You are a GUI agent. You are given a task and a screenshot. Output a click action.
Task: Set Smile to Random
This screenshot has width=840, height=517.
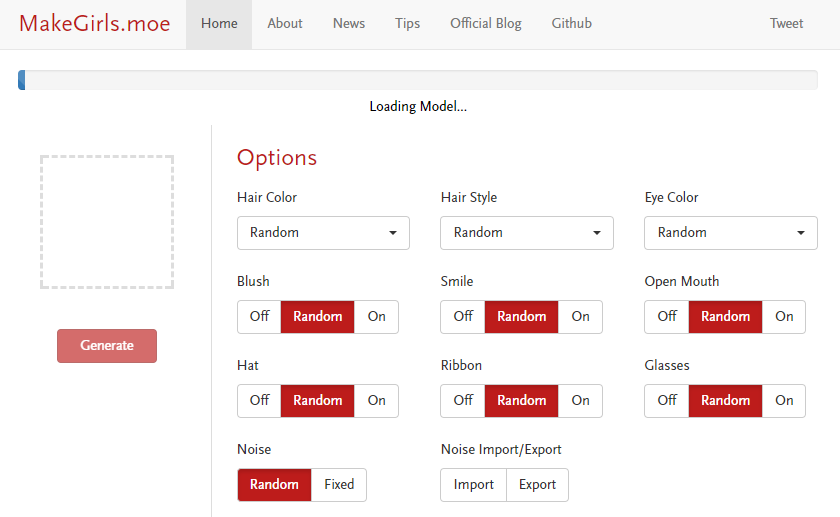point(521,317)
